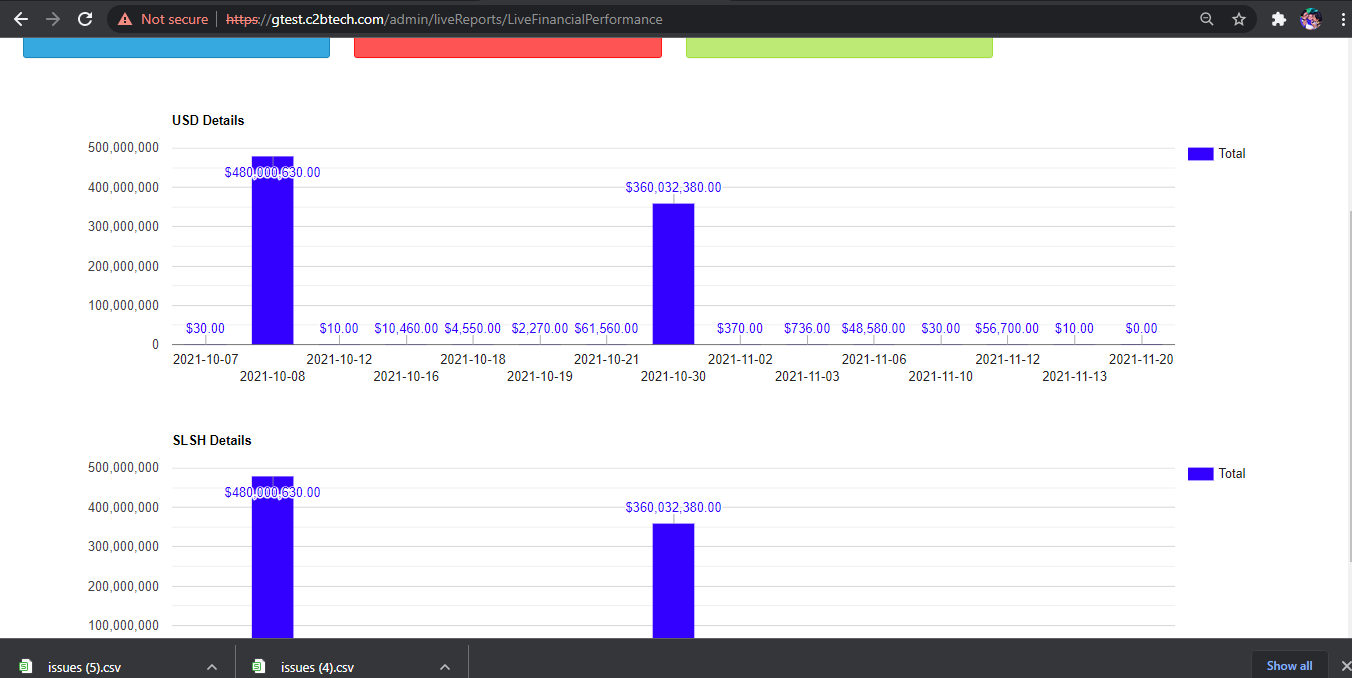The height and width of the screenshot is (678, 1352).
Task: Go back to the previous page
Action: click(x=21, y=19)
